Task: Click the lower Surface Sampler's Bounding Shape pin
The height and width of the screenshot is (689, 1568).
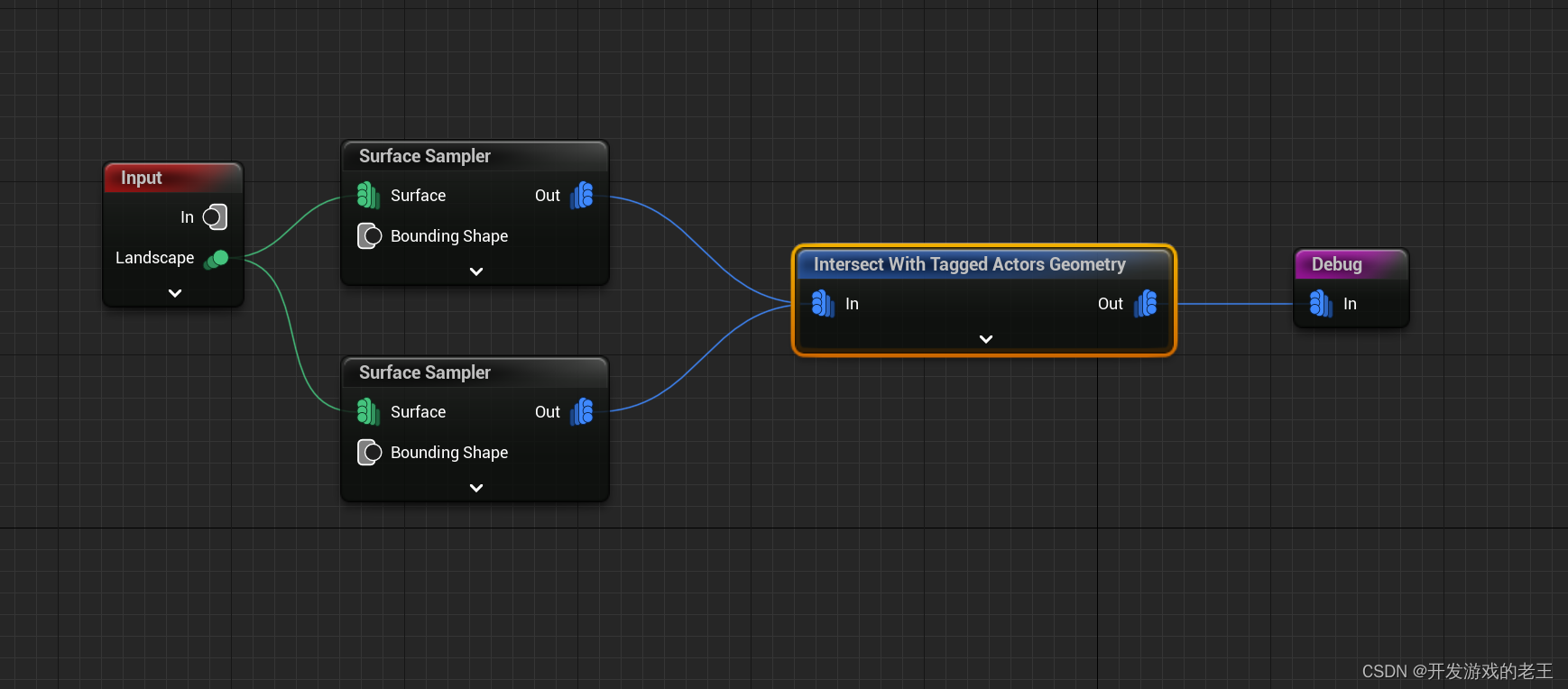Action: 369,452
